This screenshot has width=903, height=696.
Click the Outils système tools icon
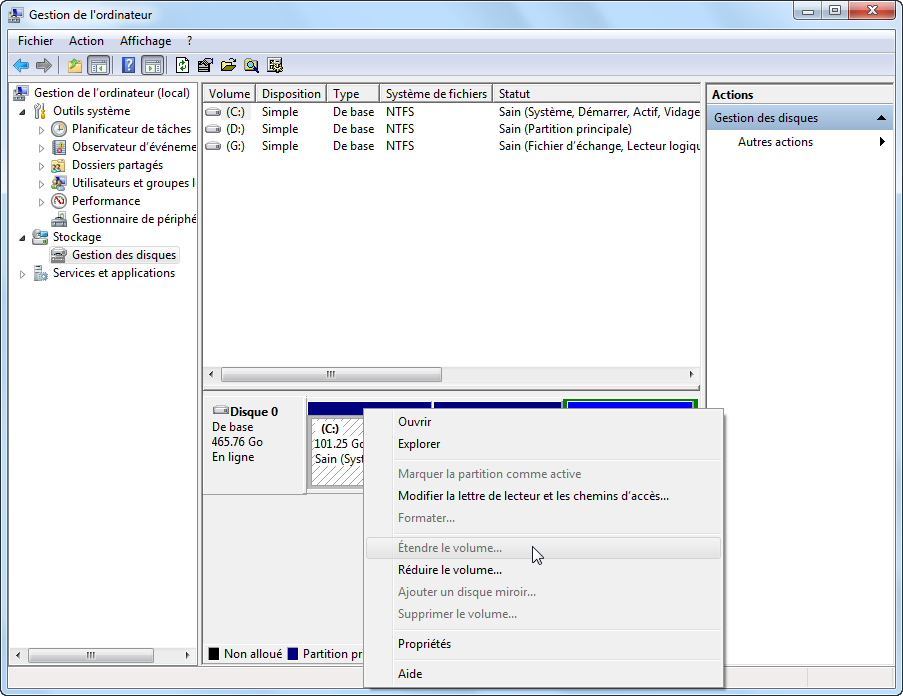[40, 111]
